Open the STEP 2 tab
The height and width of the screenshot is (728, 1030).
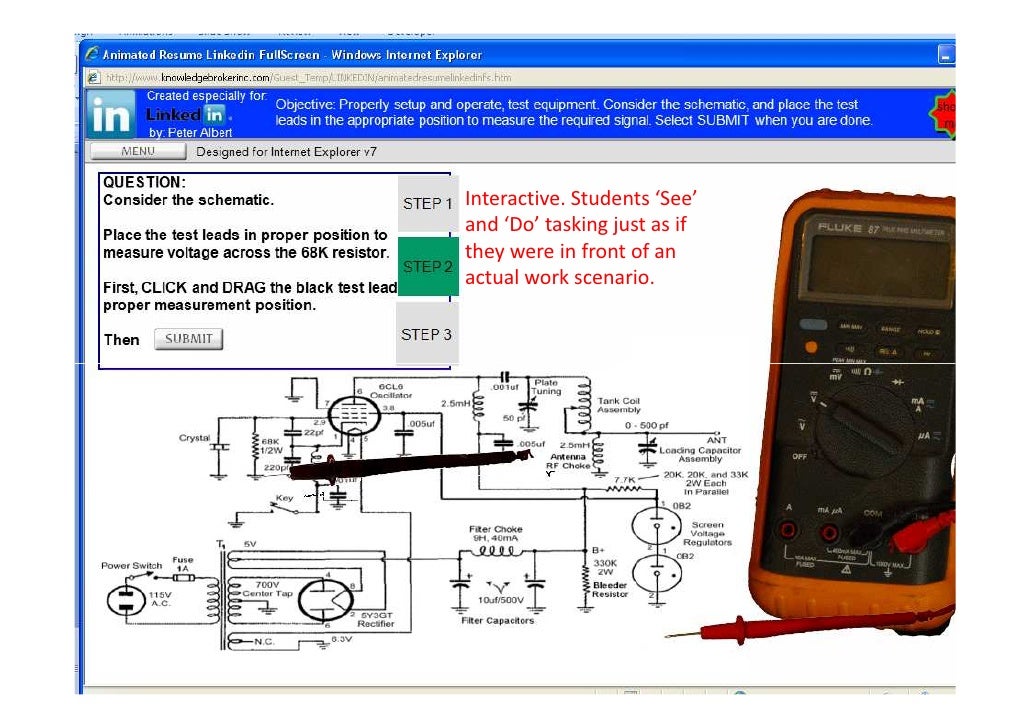tap(428, 266)
